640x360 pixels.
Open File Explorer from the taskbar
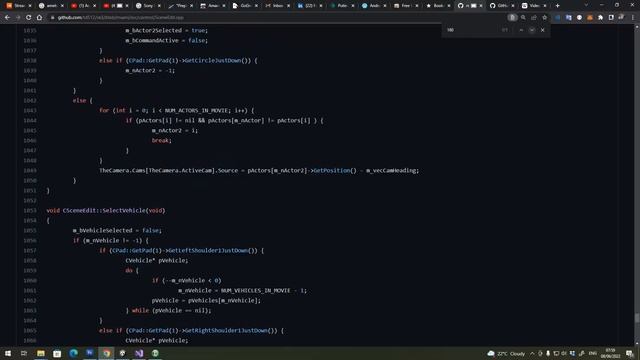point(40,353)
